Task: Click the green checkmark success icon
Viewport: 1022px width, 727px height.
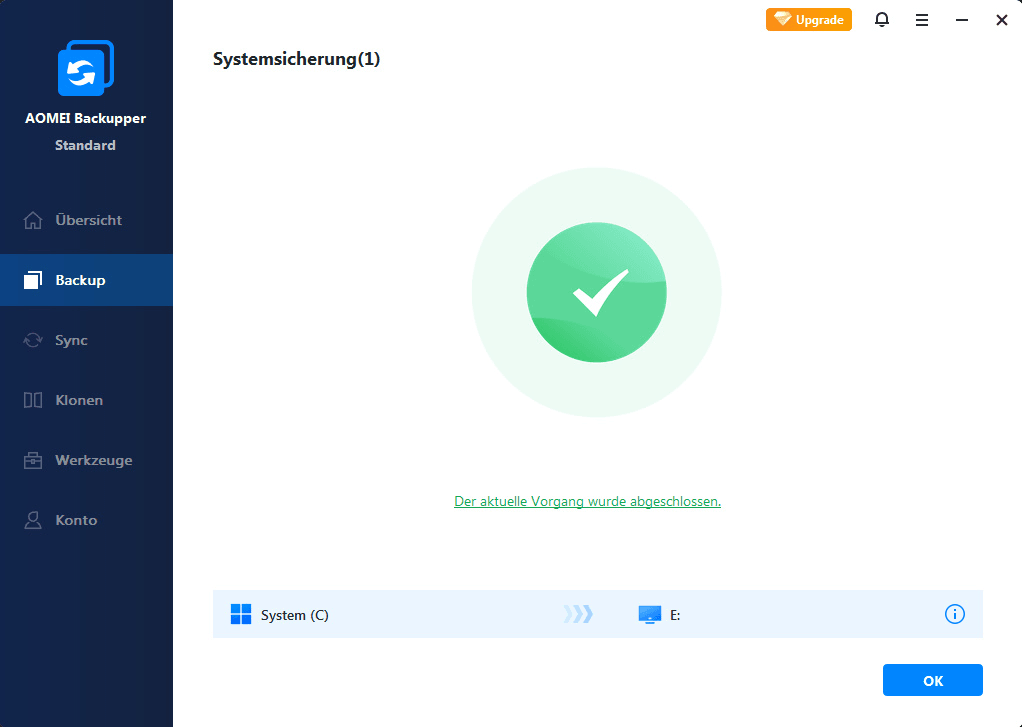Action: pos(596,292)
